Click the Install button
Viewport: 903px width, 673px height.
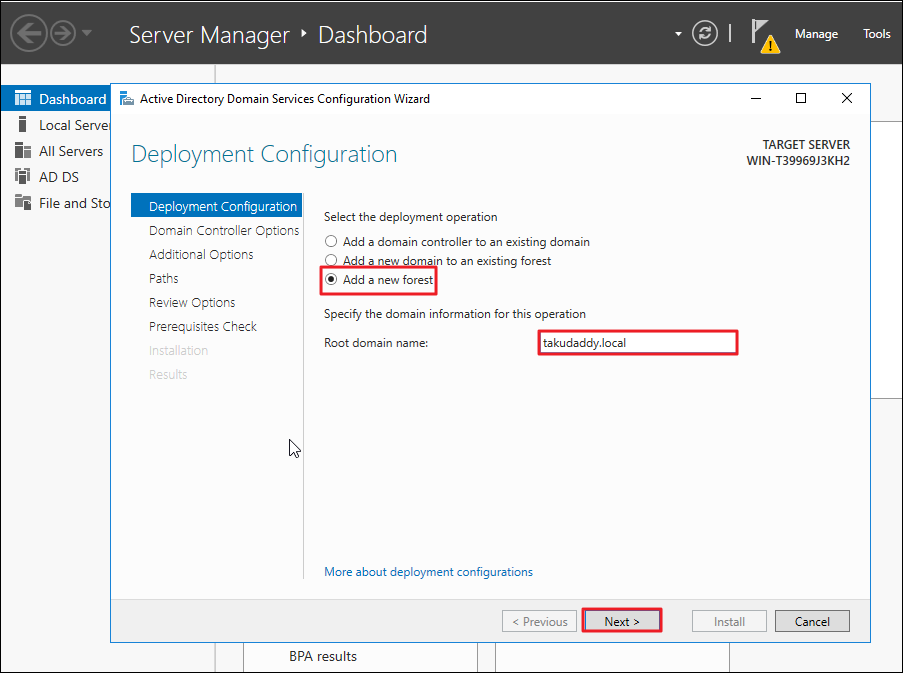729,621
